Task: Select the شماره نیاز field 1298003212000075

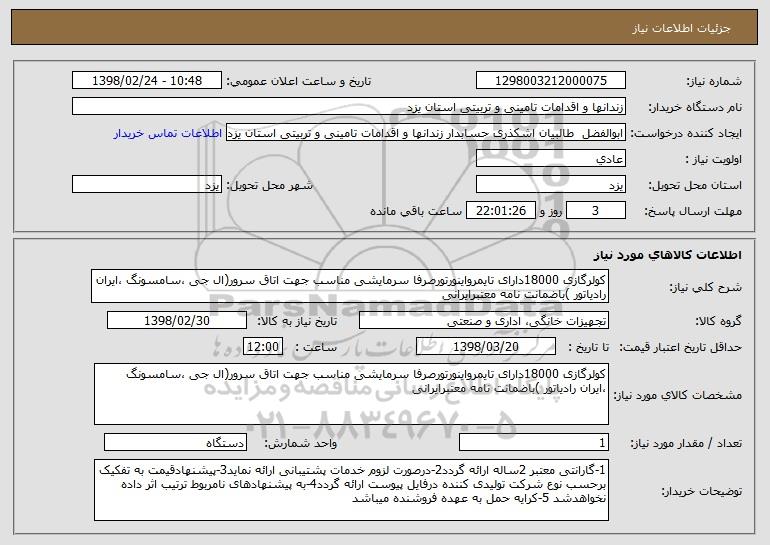Action: click(x=550, y=81)
